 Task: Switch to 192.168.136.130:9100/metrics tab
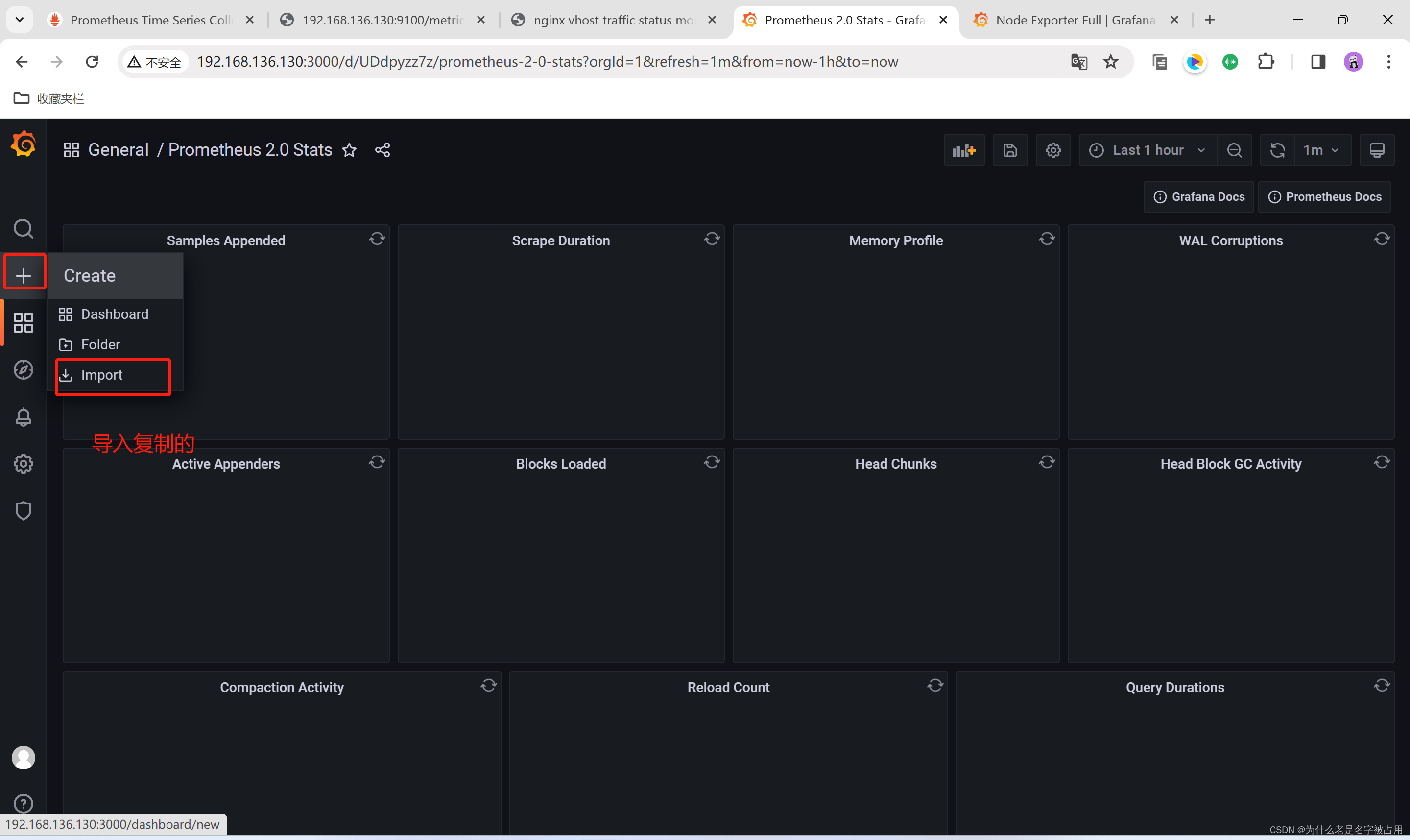(382, 20)
